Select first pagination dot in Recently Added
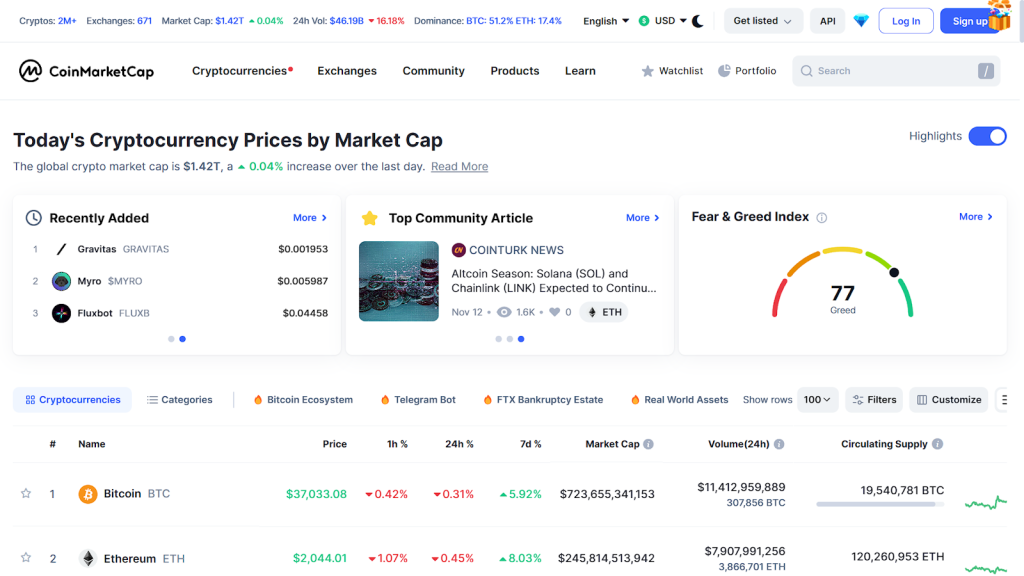 (171, 339)
